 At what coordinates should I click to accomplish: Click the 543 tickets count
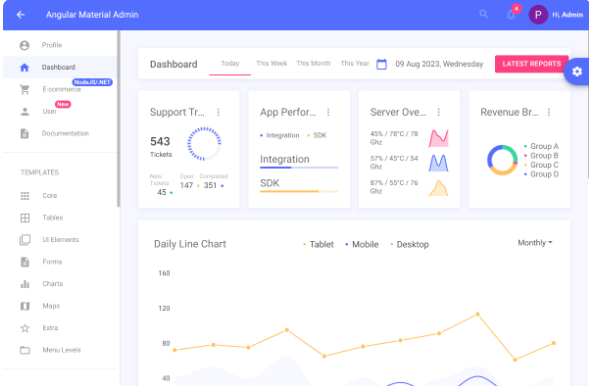[160, 142]
